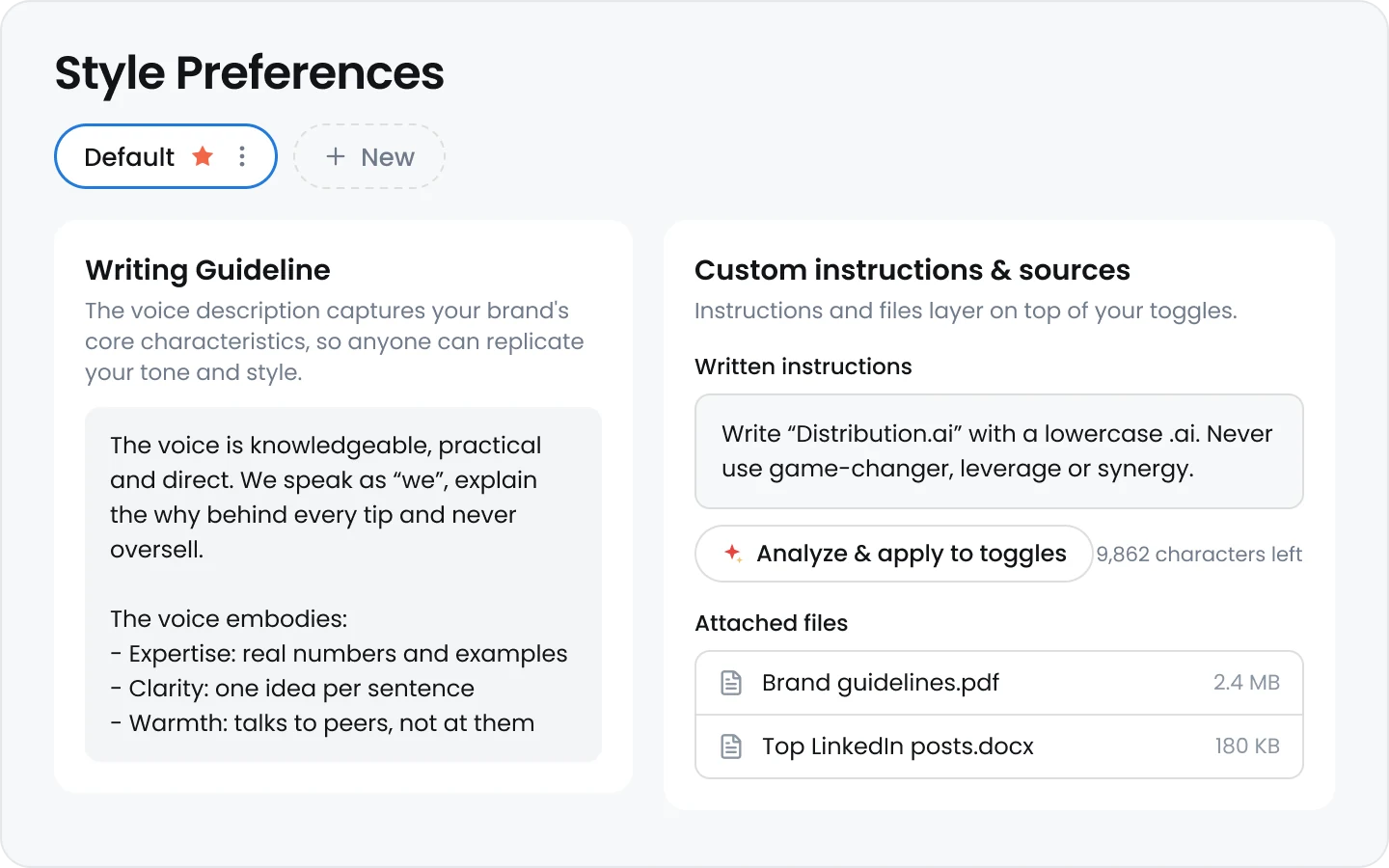Click the 180 KB file size
The height and width of the screenshot is (868, 1389).
1247,746
